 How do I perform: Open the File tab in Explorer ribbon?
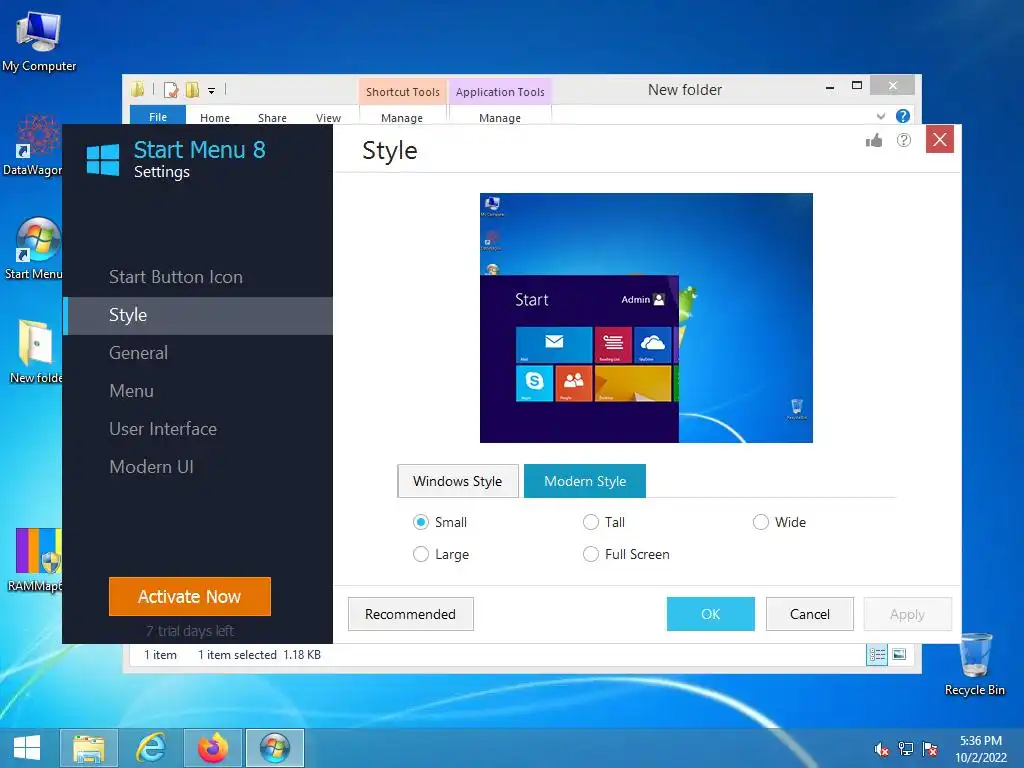pos(158,116)
